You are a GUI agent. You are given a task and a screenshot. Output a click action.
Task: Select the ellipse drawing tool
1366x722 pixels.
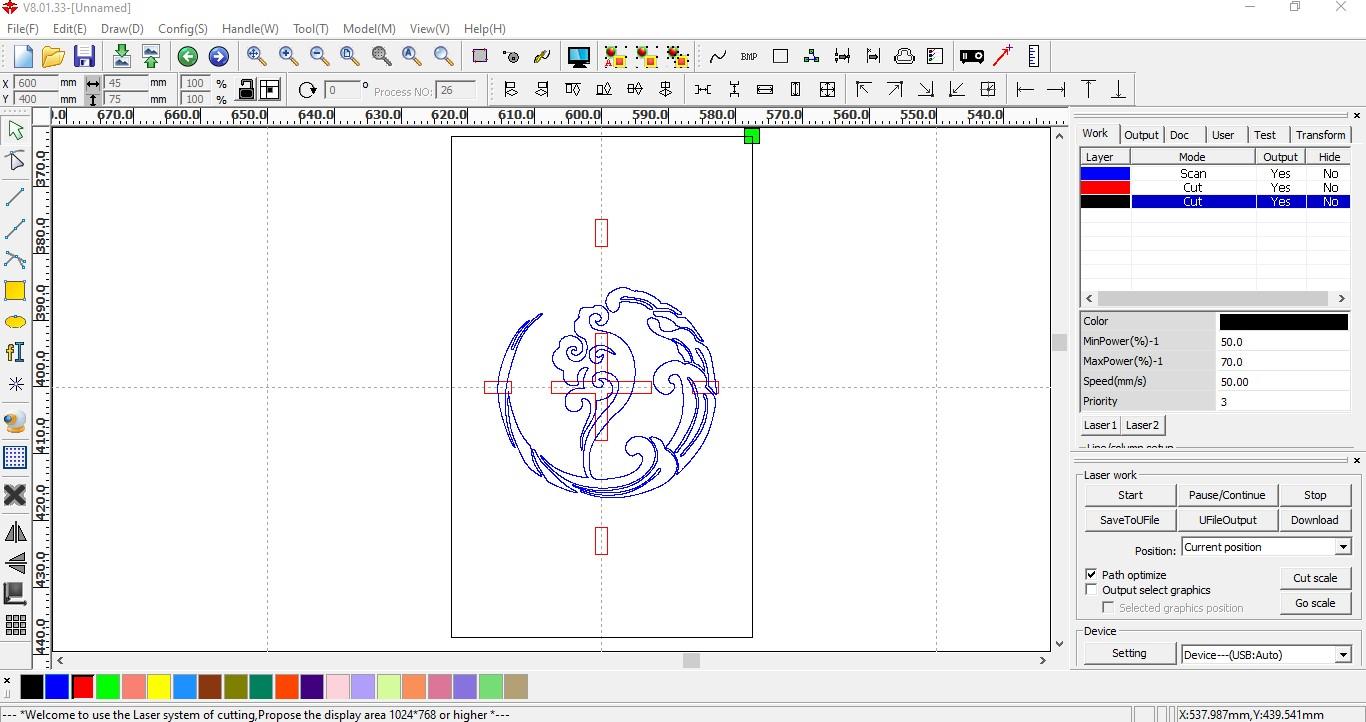pos(15,322)
